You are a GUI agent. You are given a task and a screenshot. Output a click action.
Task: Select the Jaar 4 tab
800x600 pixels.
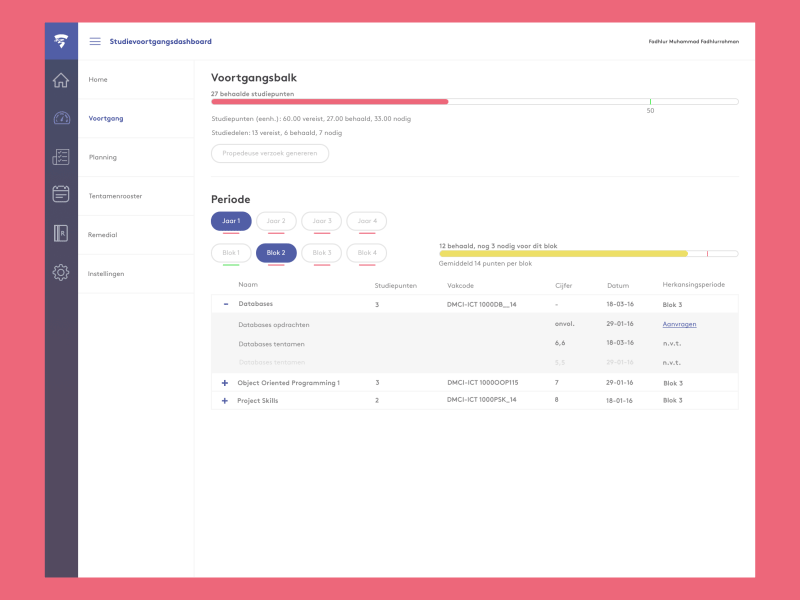click(366, 221)
